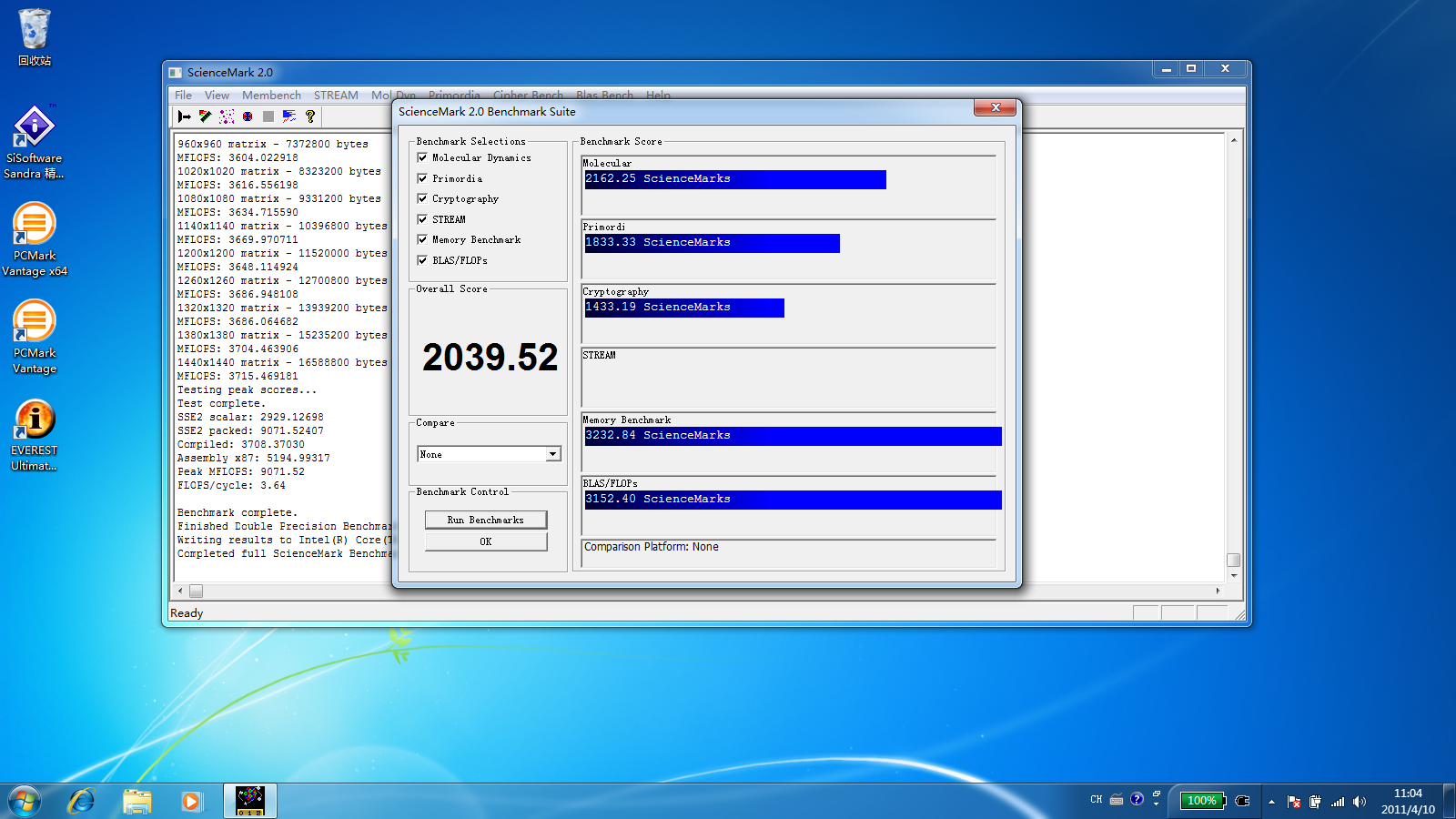Click the Primordia 1833.33 ScienceMarks bar

(713, 243)
